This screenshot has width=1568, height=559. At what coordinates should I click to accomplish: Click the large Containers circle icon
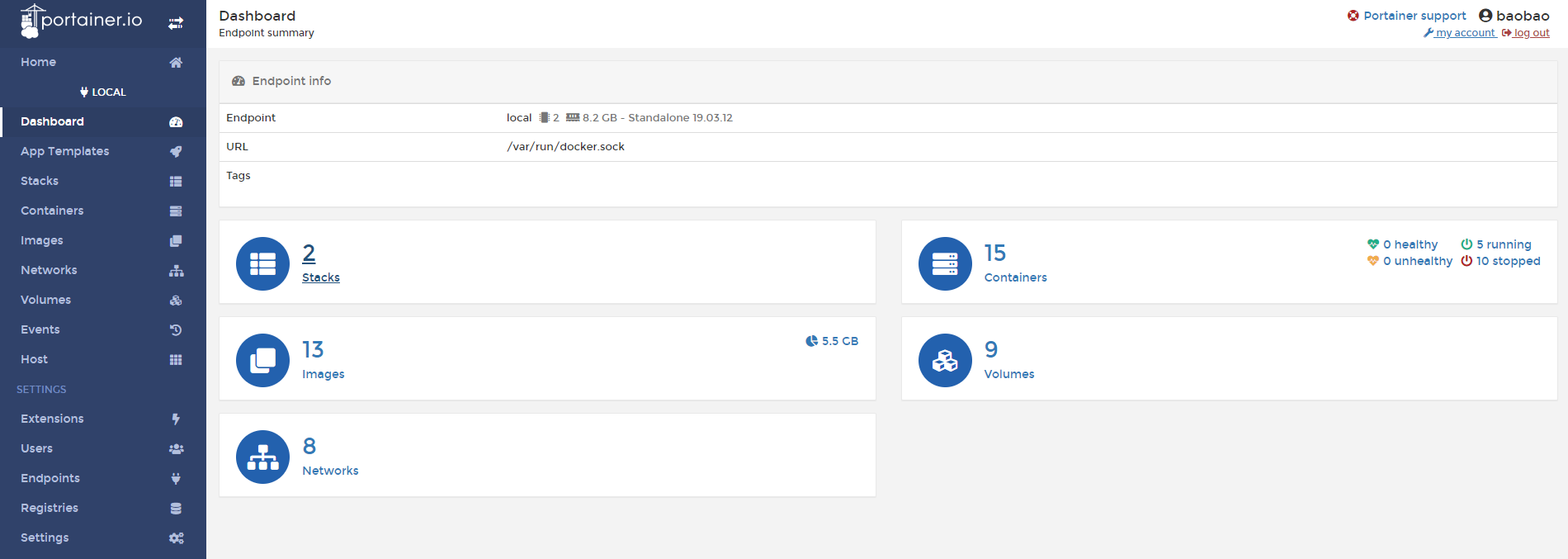pyautogui.click(x=945, y=263)
